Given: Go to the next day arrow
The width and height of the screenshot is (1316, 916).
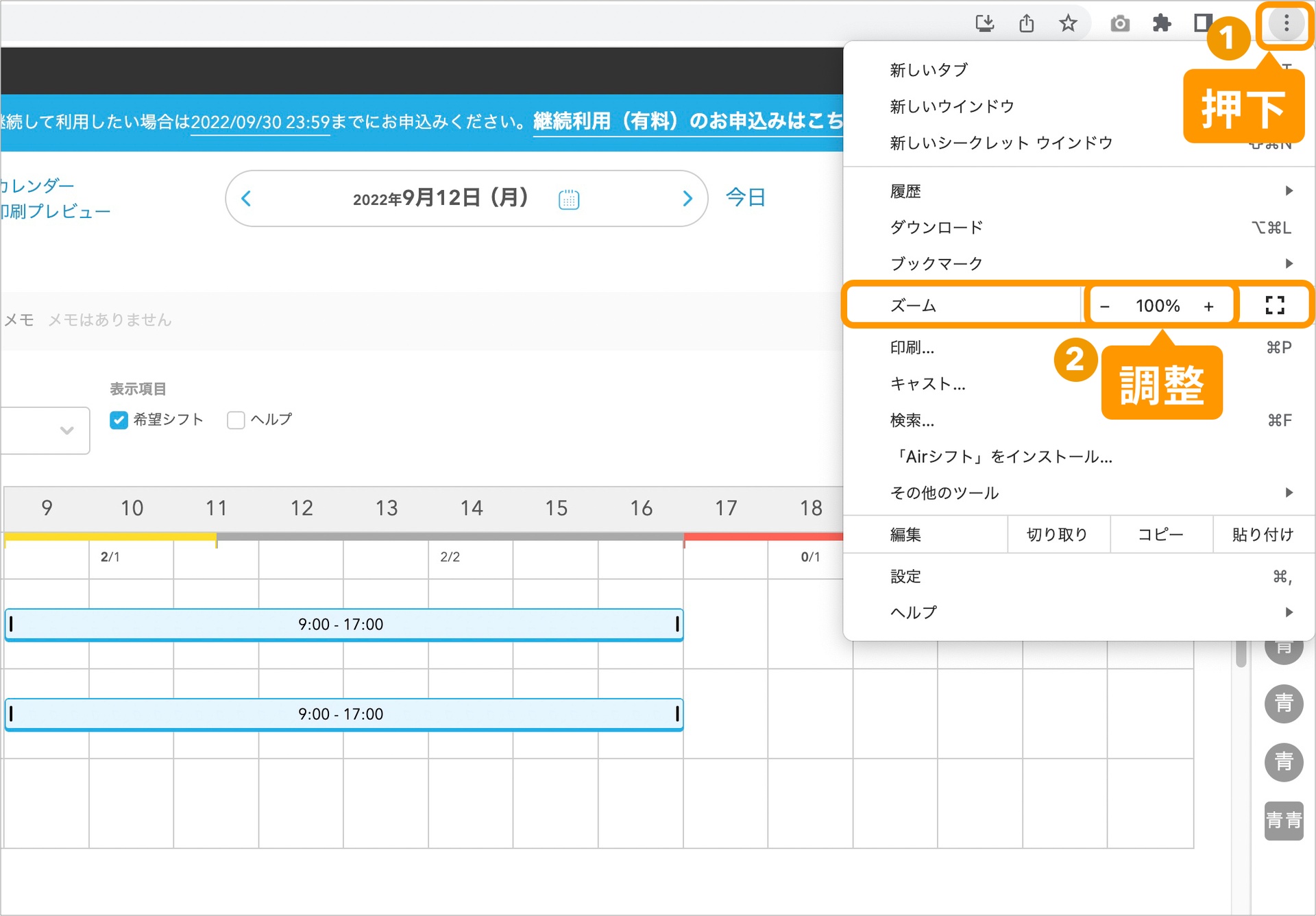Looking at the screenshot, I should click(x=687, y=199).
